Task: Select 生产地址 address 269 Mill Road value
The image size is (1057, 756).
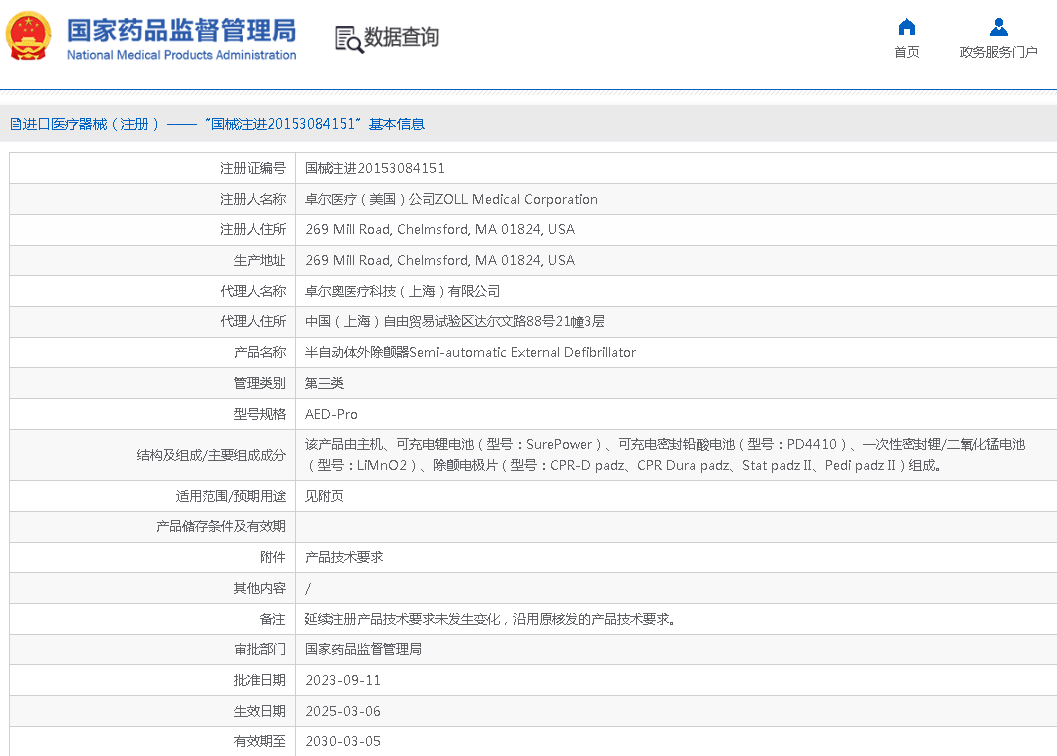Action: click(440, 260)
